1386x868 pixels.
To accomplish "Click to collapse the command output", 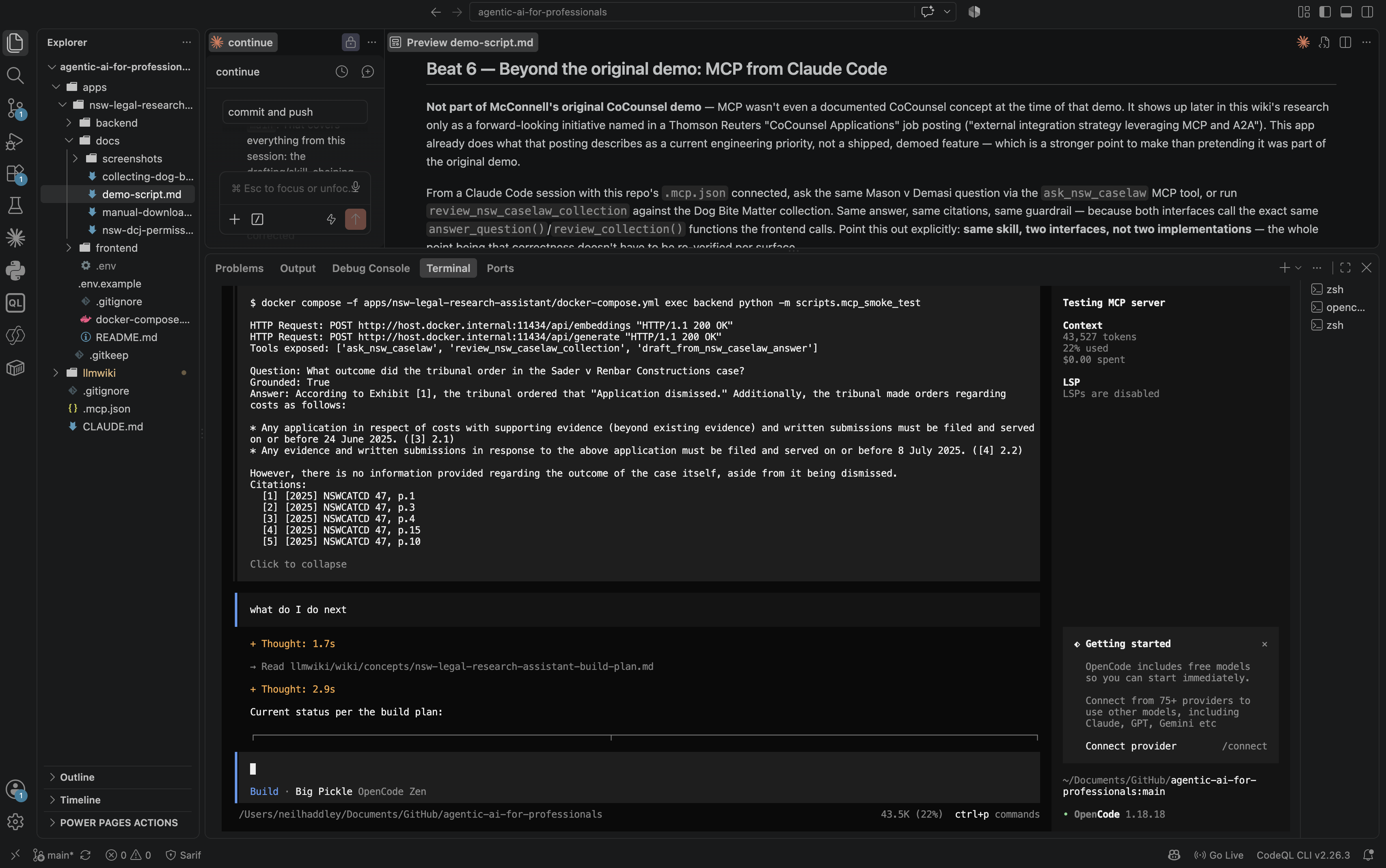I will [298, 564].
